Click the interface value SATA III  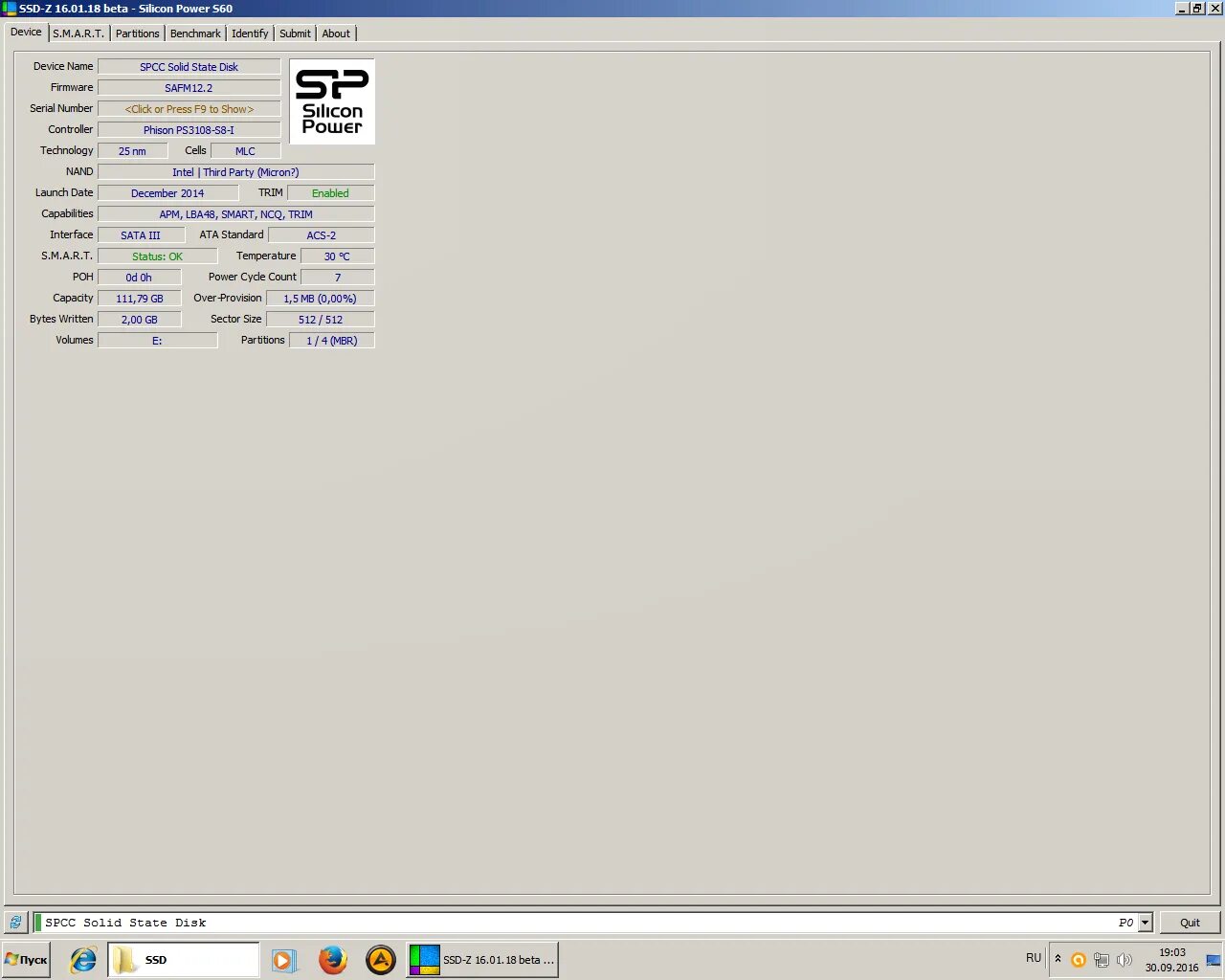(x=141, y=235)
